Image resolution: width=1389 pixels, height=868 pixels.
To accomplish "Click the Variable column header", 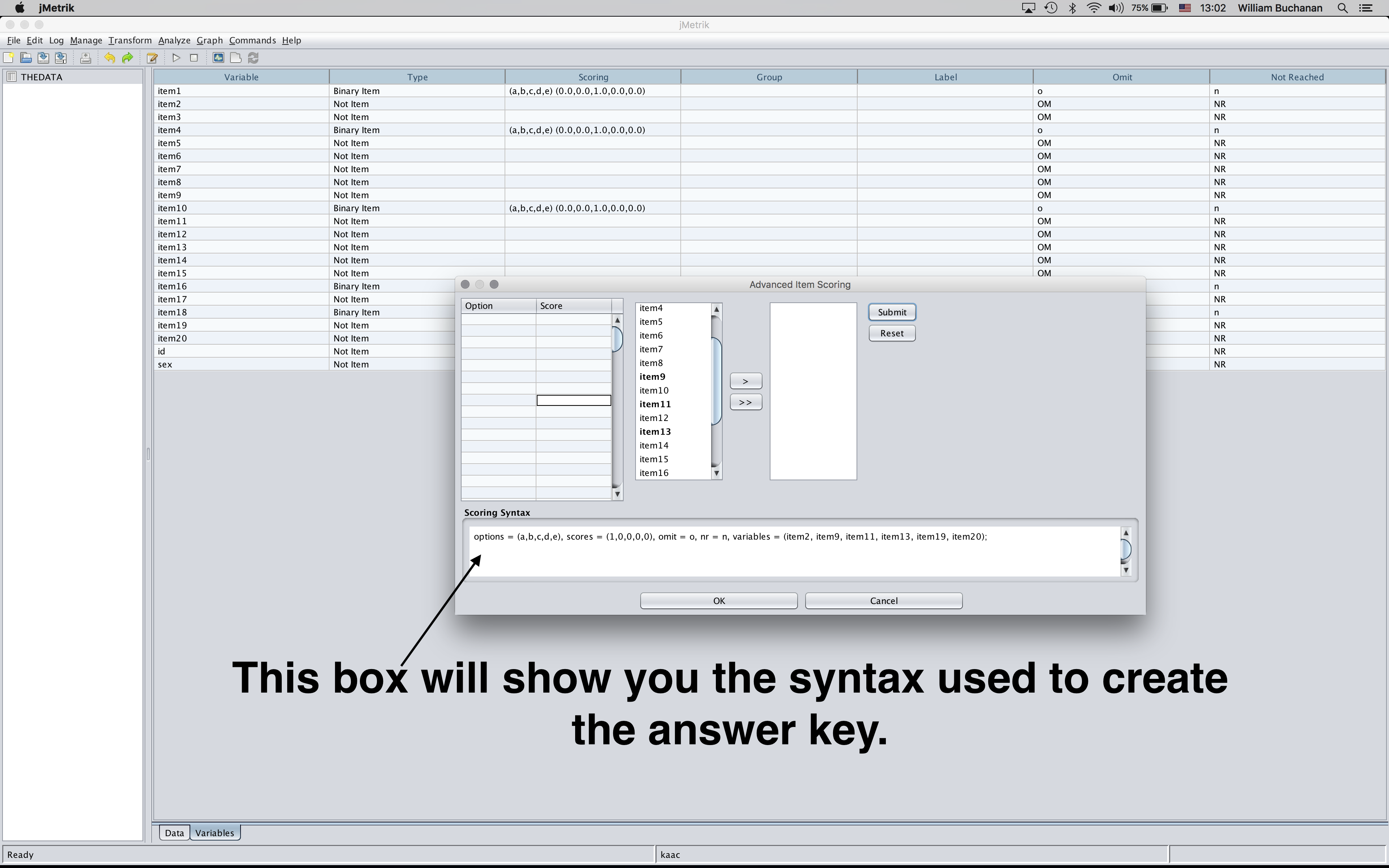I will [241, 77].
